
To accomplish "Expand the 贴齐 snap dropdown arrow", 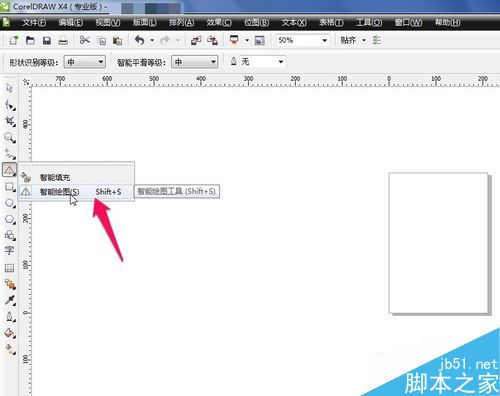I will click(364, 40).
